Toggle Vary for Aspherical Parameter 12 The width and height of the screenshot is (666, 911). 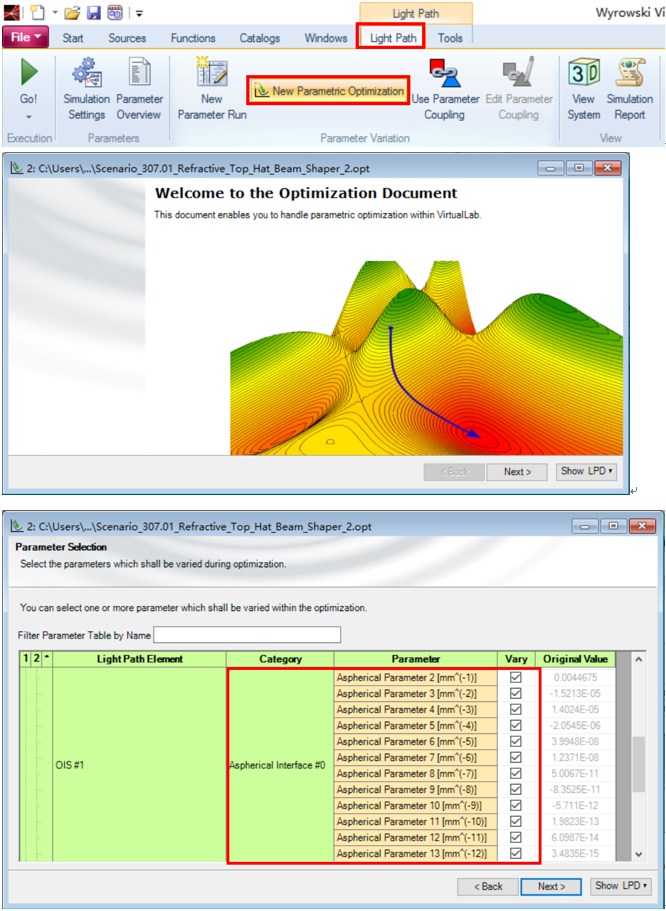coord(515,837)
